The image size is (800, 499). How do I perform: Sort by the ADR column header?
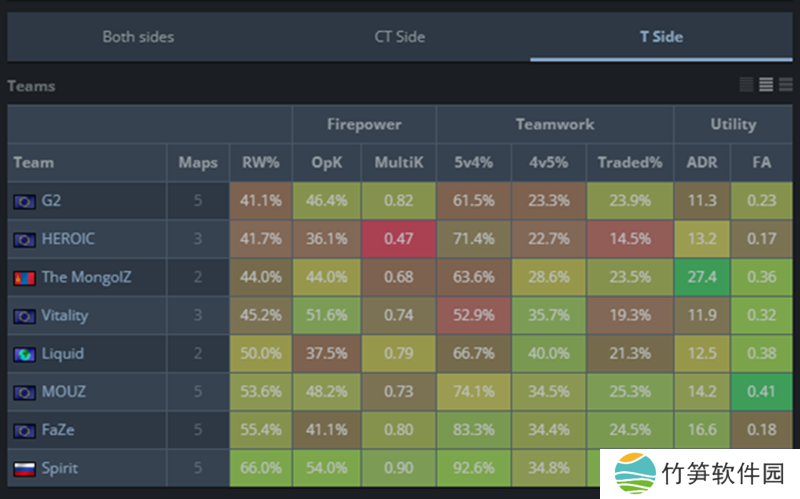click(699, 162)
